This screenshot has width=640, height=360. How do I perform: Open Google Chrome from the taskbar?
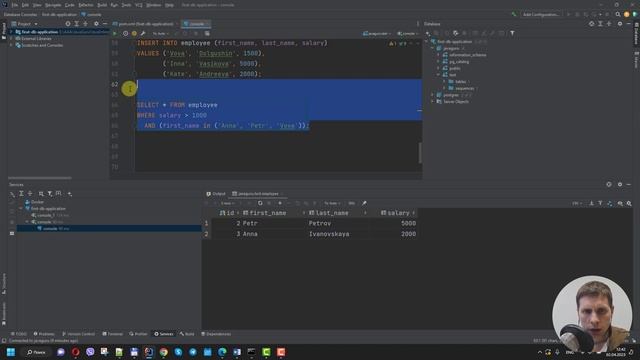[164, 352]
